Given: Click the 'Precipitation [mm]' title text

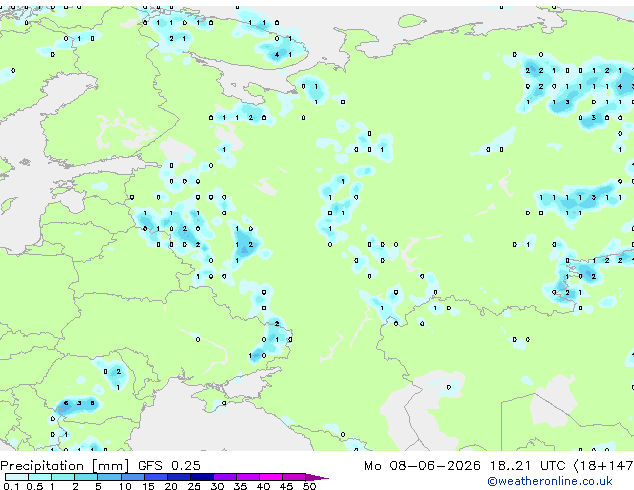Looking at the screenshot, I should [64, 466].
